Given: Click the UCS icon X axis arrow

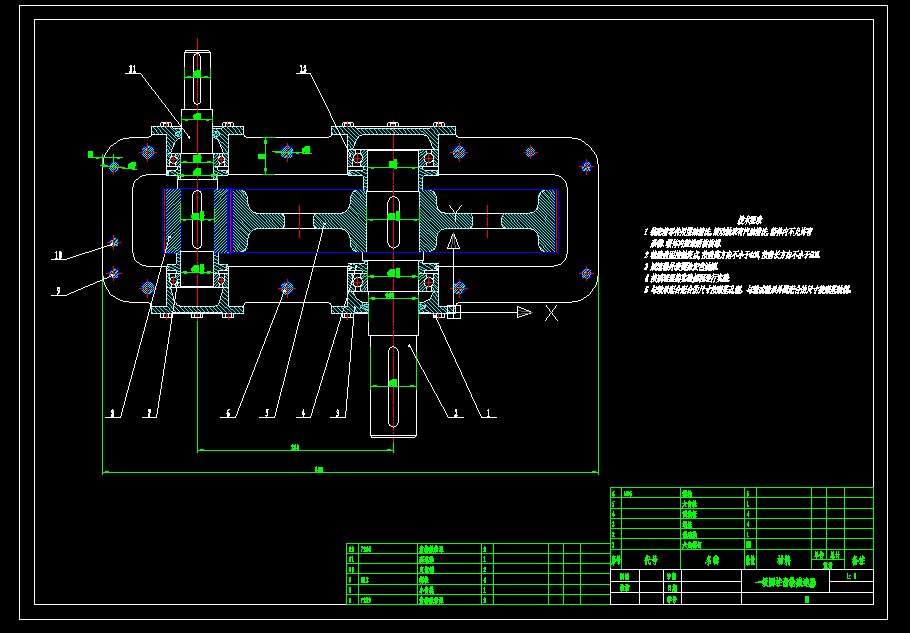Looking at the screenshot, I should (523, 312).
